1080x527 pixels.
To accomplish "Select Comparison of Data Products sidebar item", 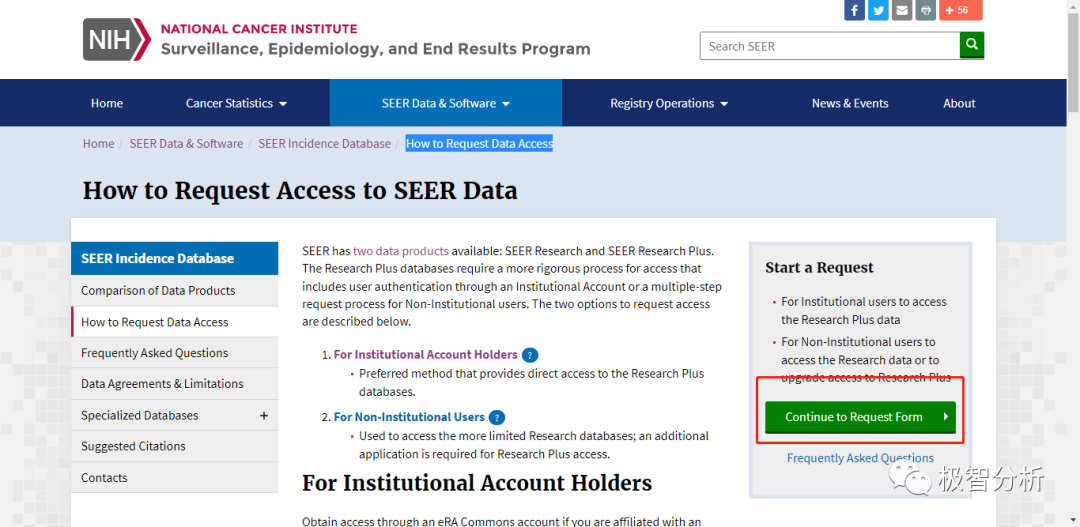I will click(x=158, y=290).
